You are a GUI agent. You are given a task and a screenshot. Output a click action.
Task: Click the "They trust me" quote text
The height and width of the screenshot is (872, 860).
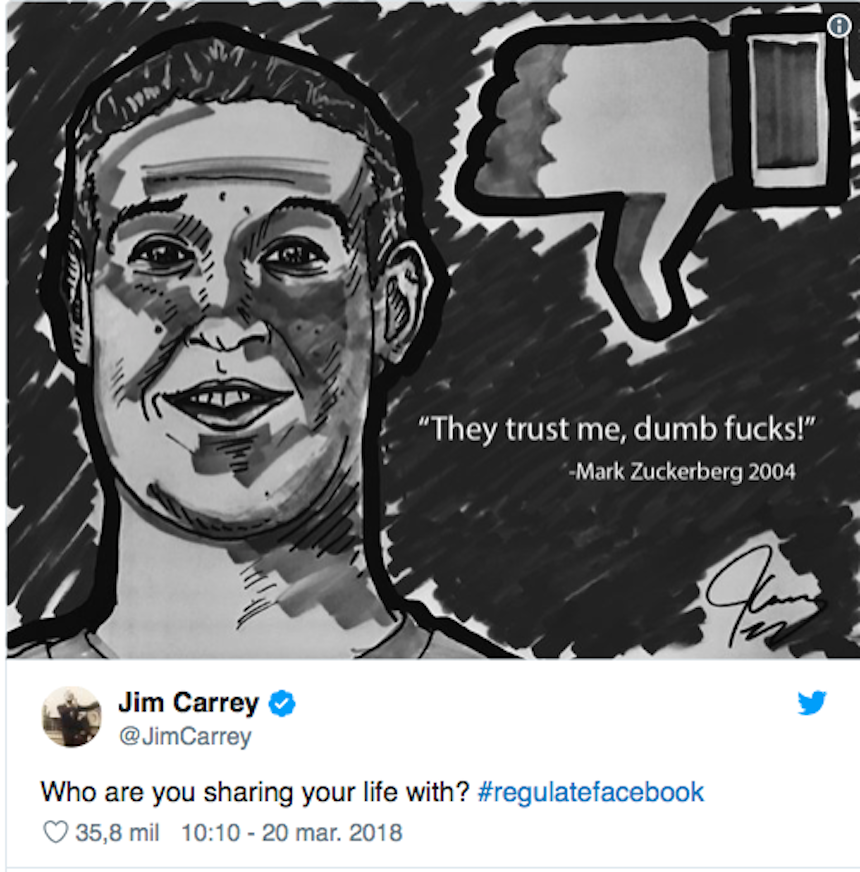[x=616, y=429]
